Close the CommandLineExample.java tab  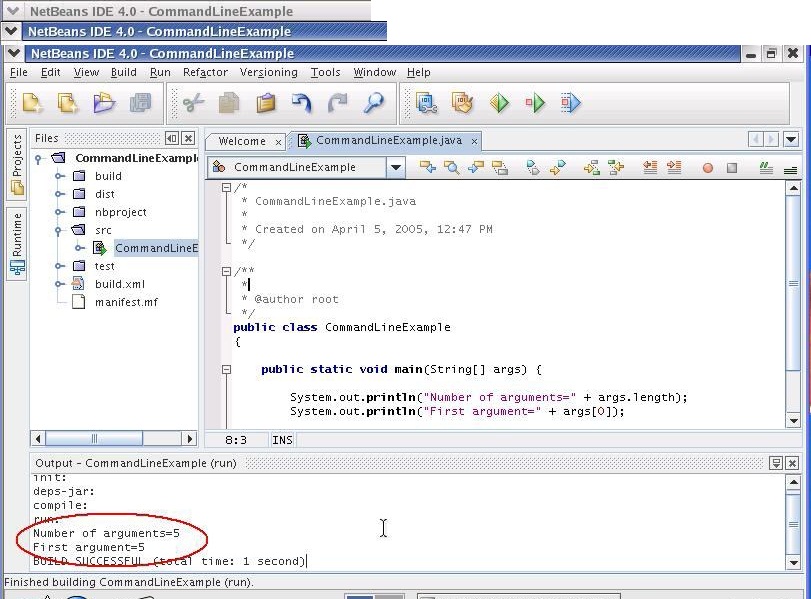click(474, 141)
